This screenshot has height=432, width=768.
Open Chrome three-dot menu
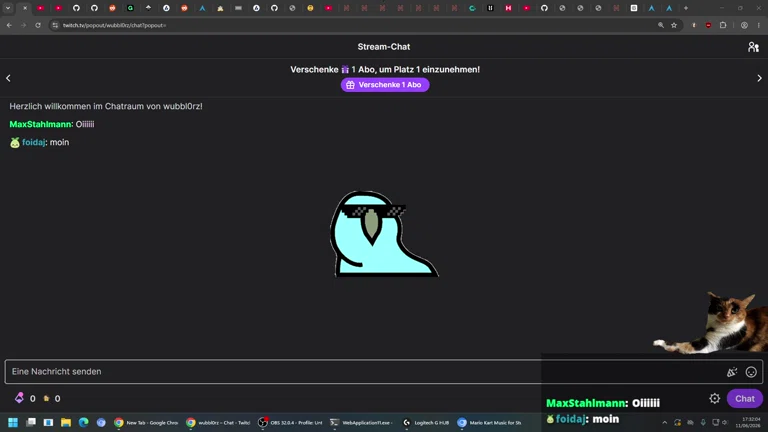759,25
